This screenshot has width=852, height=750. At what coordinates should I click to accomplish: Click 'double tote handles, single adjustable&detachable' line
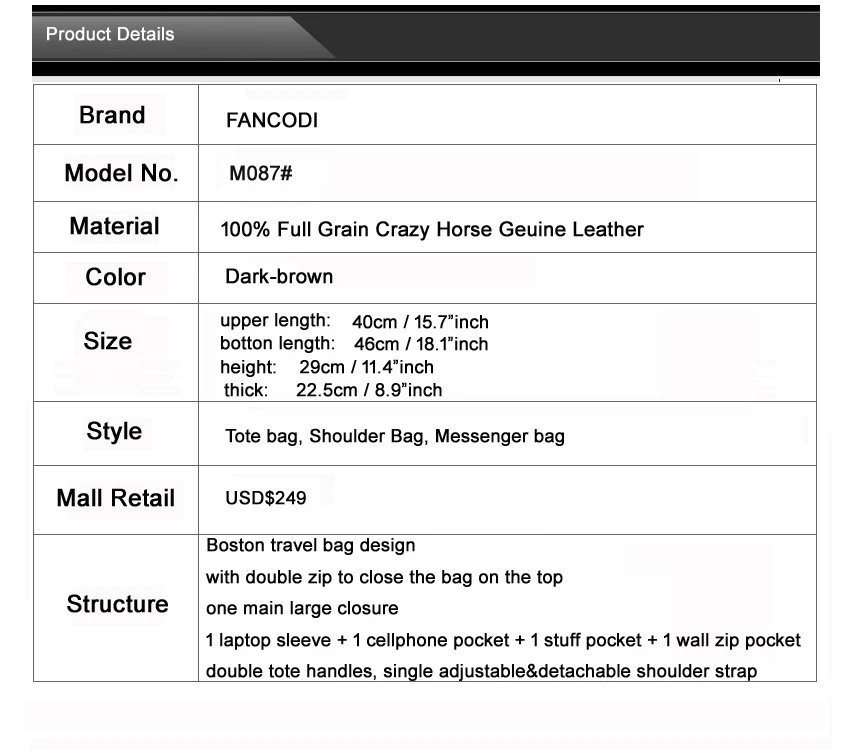pyautogui.click(x=481, y=671)
